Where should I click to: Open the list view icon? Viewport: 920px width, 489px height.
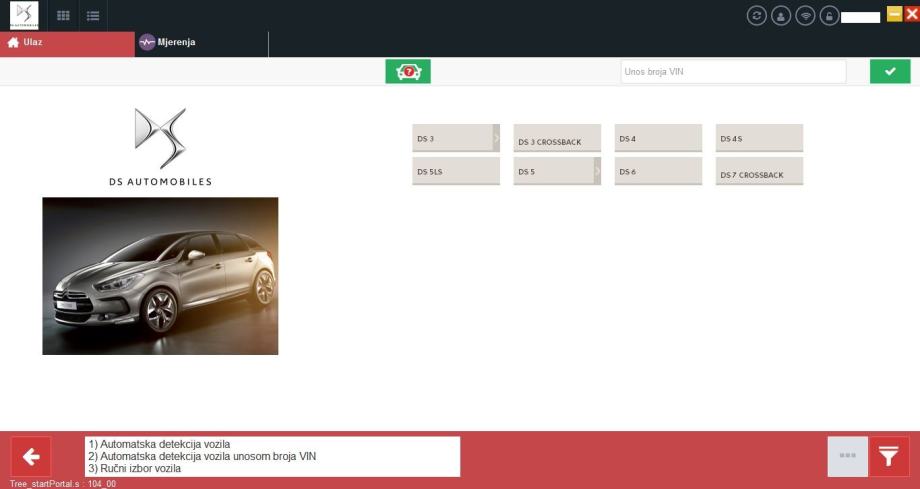coord(93,16)
